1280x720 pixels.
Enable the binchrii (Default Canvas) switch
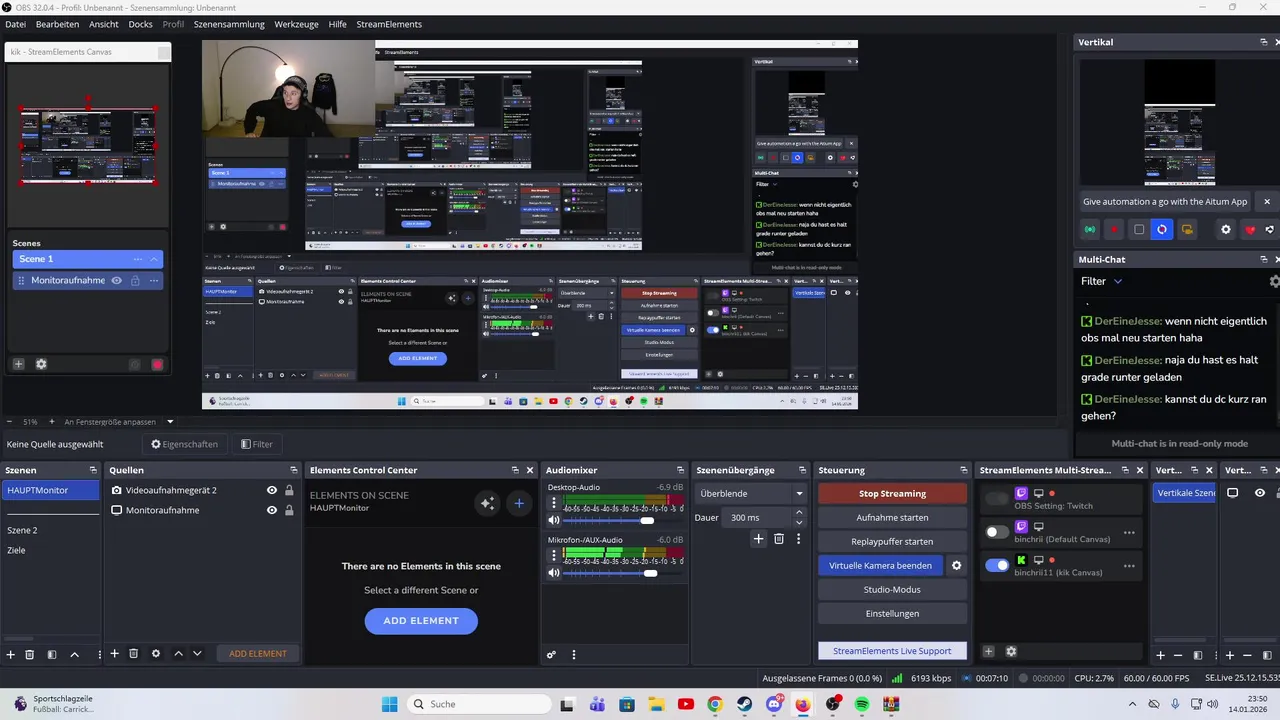[997, 532]
